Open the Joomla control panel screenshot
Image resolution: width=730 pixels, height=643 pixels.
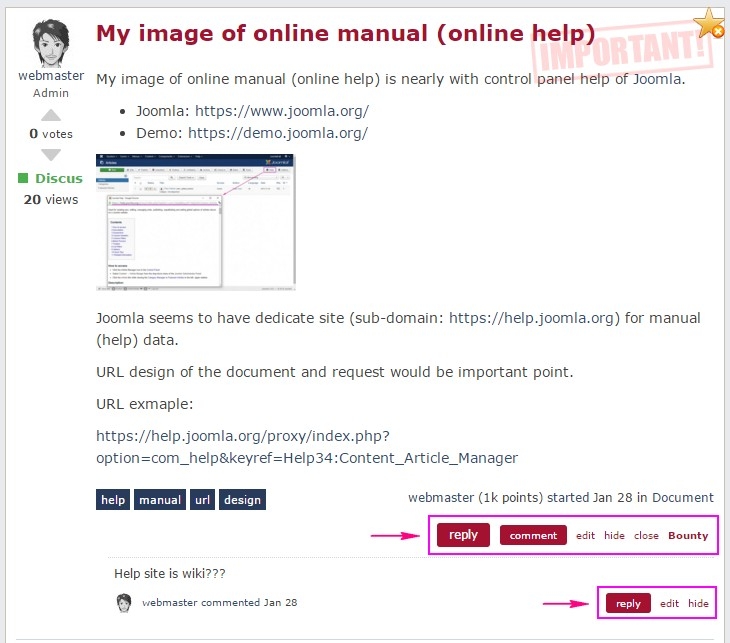196,222
